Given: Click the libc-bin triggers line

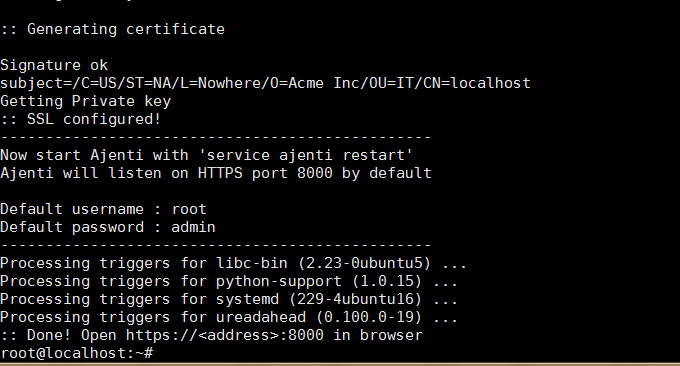Looking at the screenshot, I should [x=233, y=263].
